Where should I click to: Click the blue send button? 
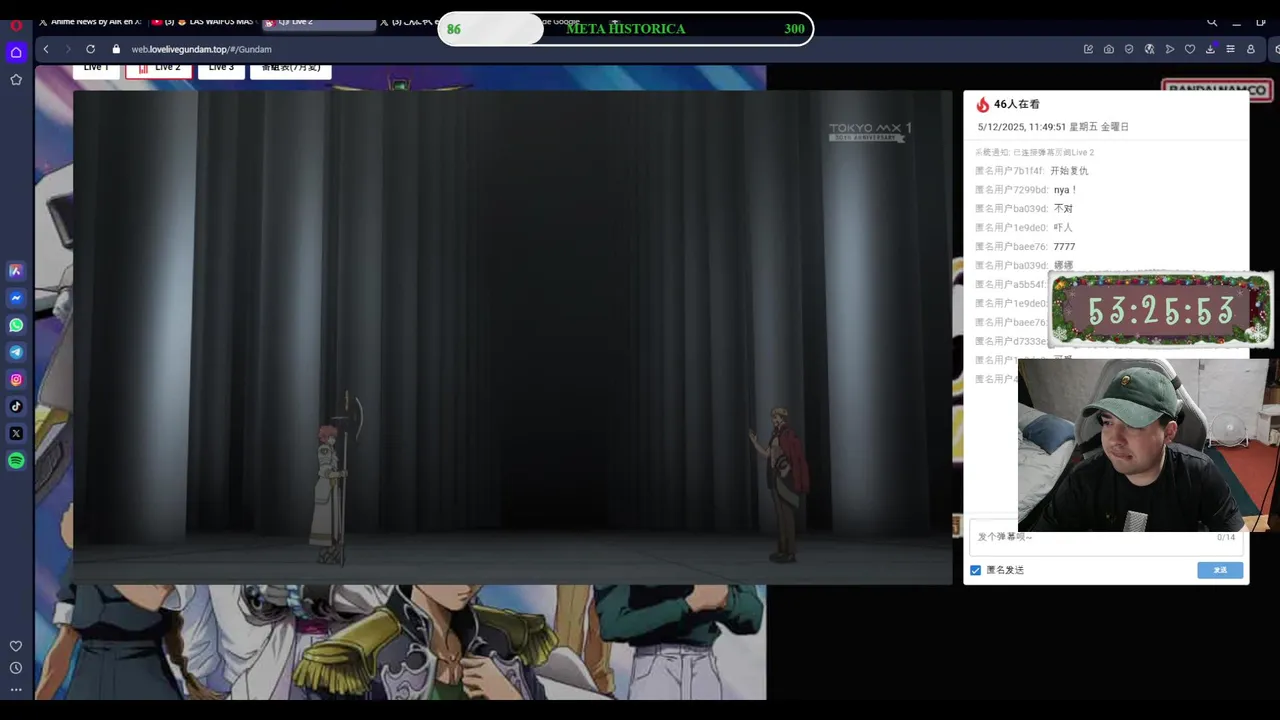tap(1220, 570)
